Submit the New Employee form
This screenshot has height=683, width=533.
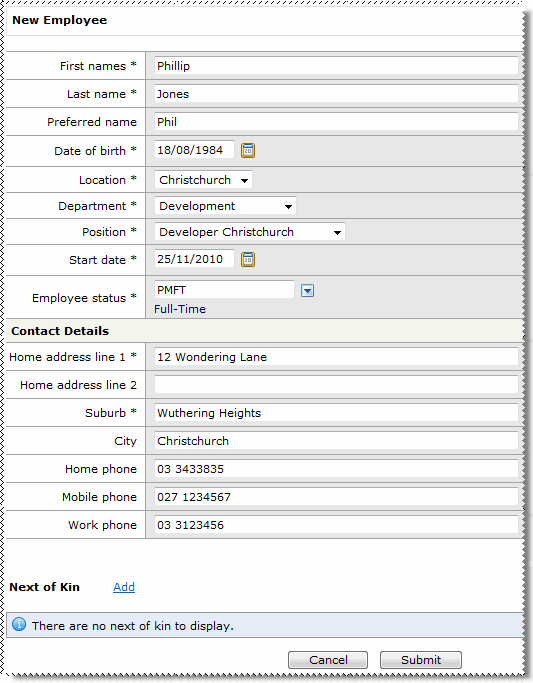(421, 660)
